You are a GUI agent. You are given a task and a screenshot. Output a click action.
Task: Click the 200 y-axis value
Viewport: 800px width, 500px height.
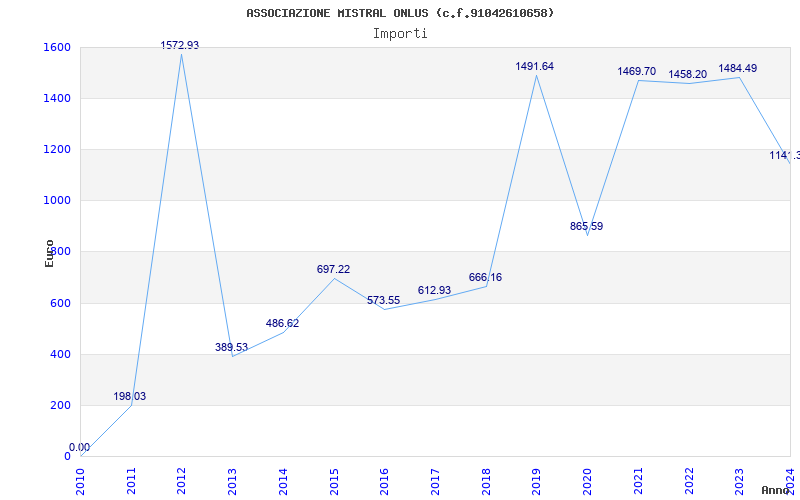pos(61,405)
